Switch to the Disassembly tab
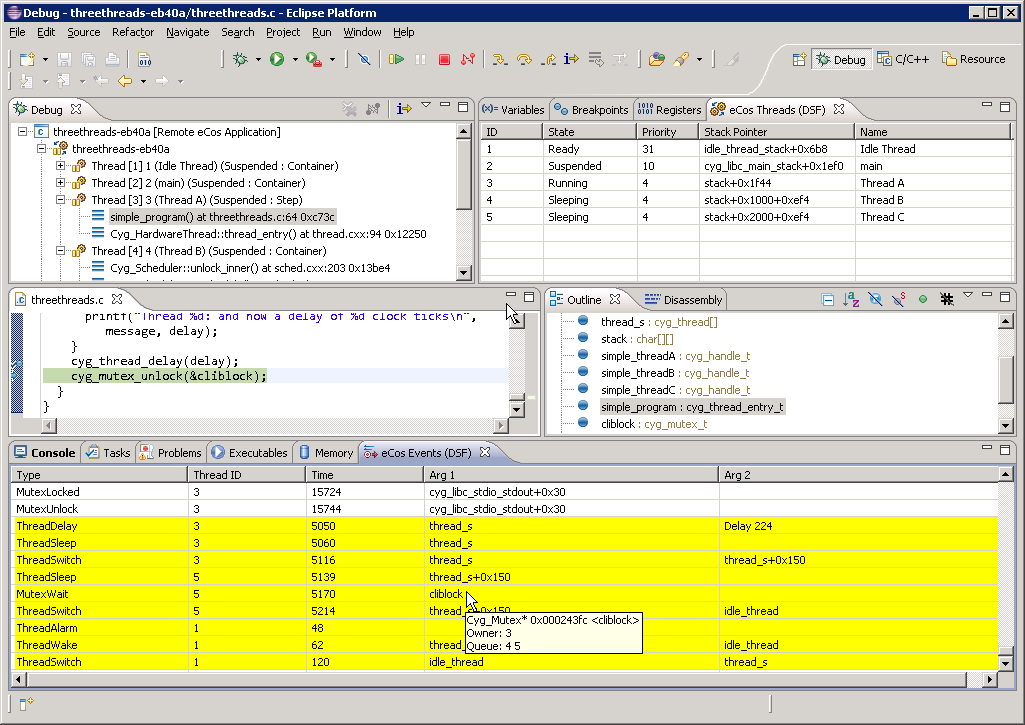The image size is (1025, 725). point(683,299)
